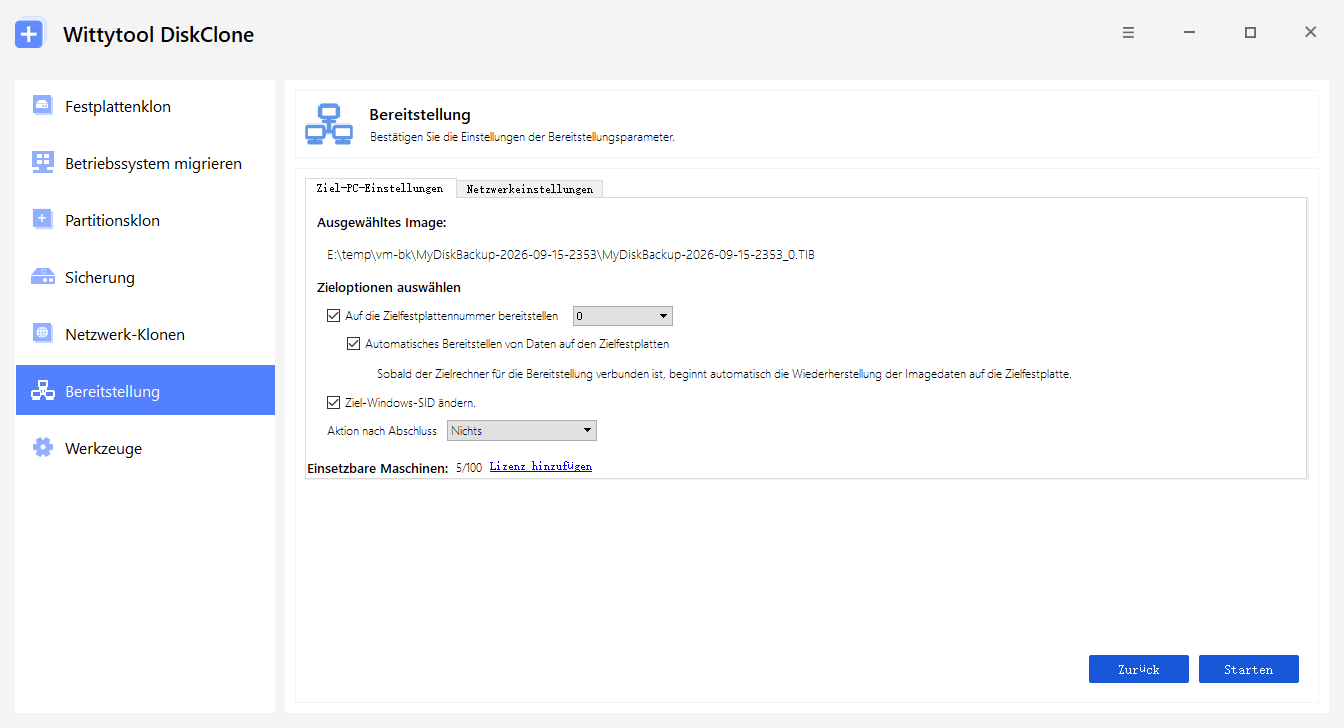1344x728 pixels.
Task: Click the 'Ausgewähltes Image:' label
Action: click(382, 222)
